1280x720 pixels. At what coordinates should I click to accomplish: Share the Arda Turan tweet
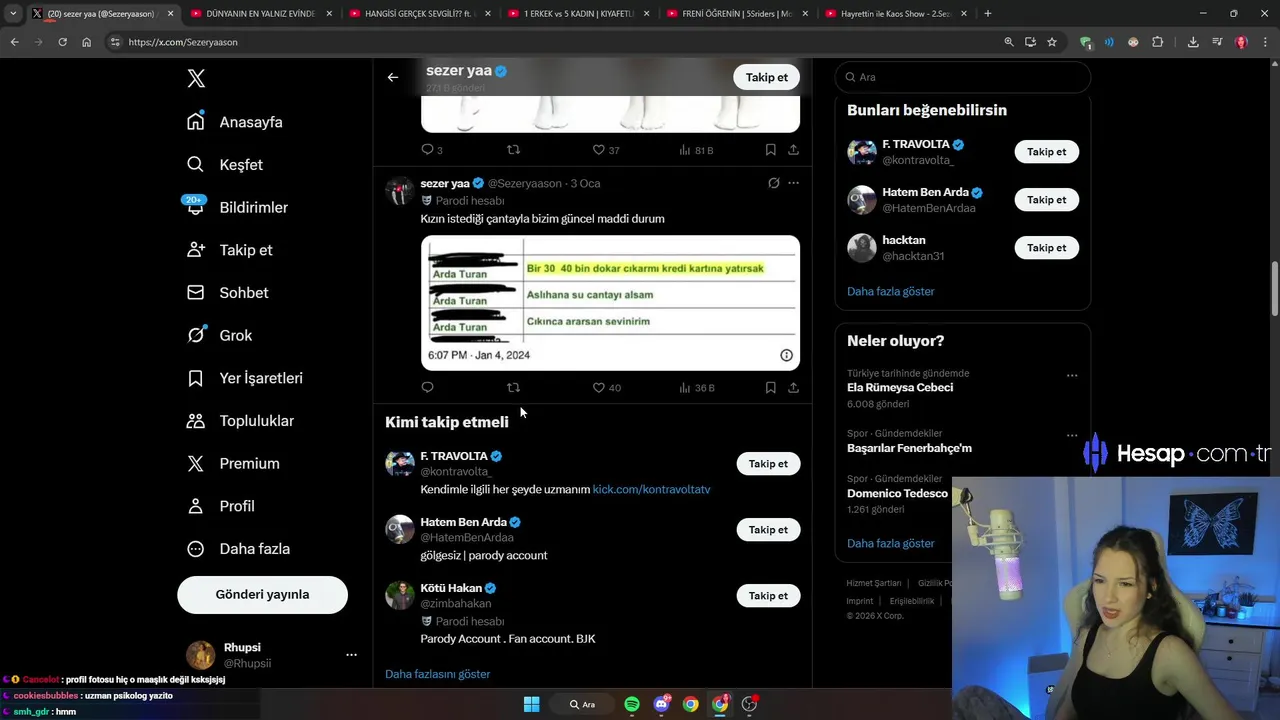point(793,387)
